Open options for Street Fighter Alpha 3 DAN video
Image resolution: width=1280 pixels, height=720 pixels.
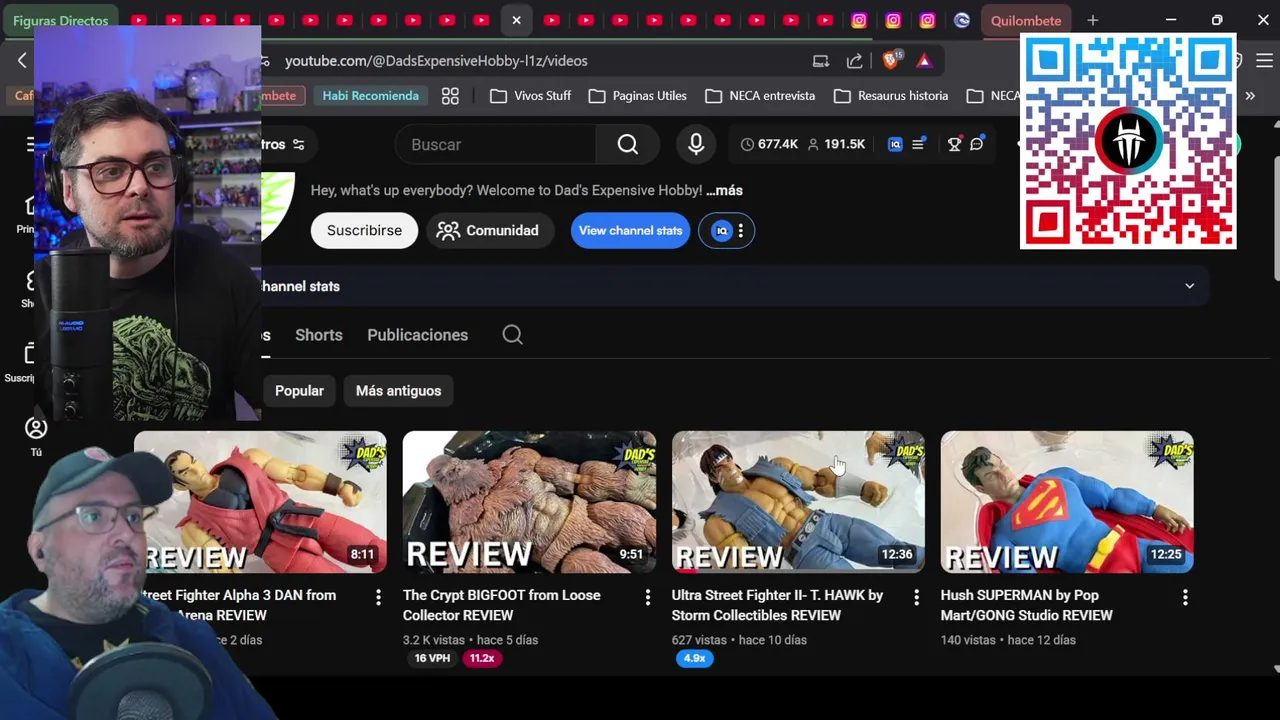(378, 597)
